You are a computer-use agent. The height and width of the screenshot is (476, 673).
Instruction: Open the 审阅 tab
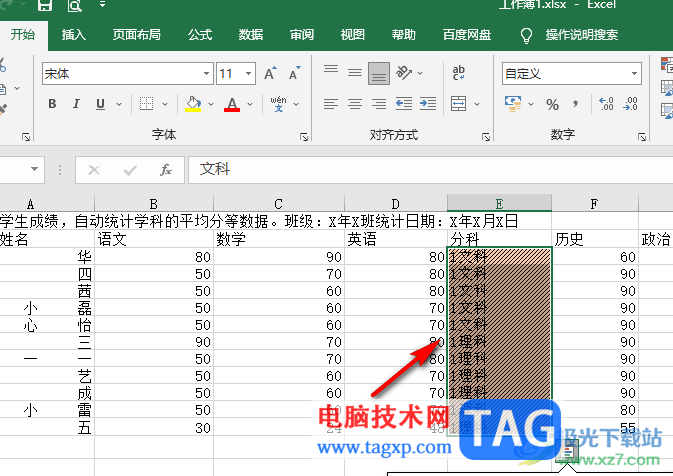click(x=302, y=35)
